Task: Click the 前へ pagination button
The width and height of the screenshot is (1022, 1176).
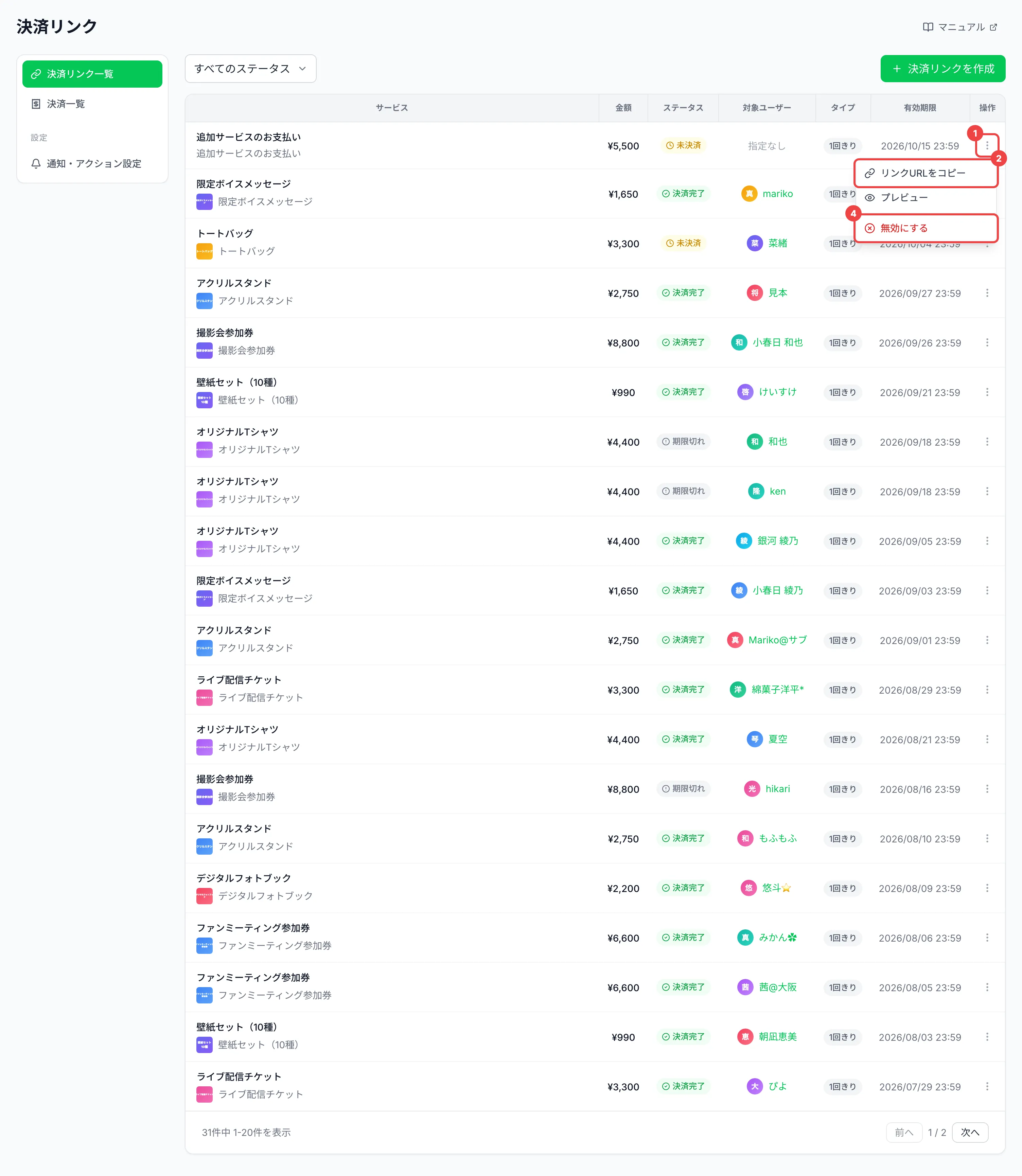Action: (904, 1132)
